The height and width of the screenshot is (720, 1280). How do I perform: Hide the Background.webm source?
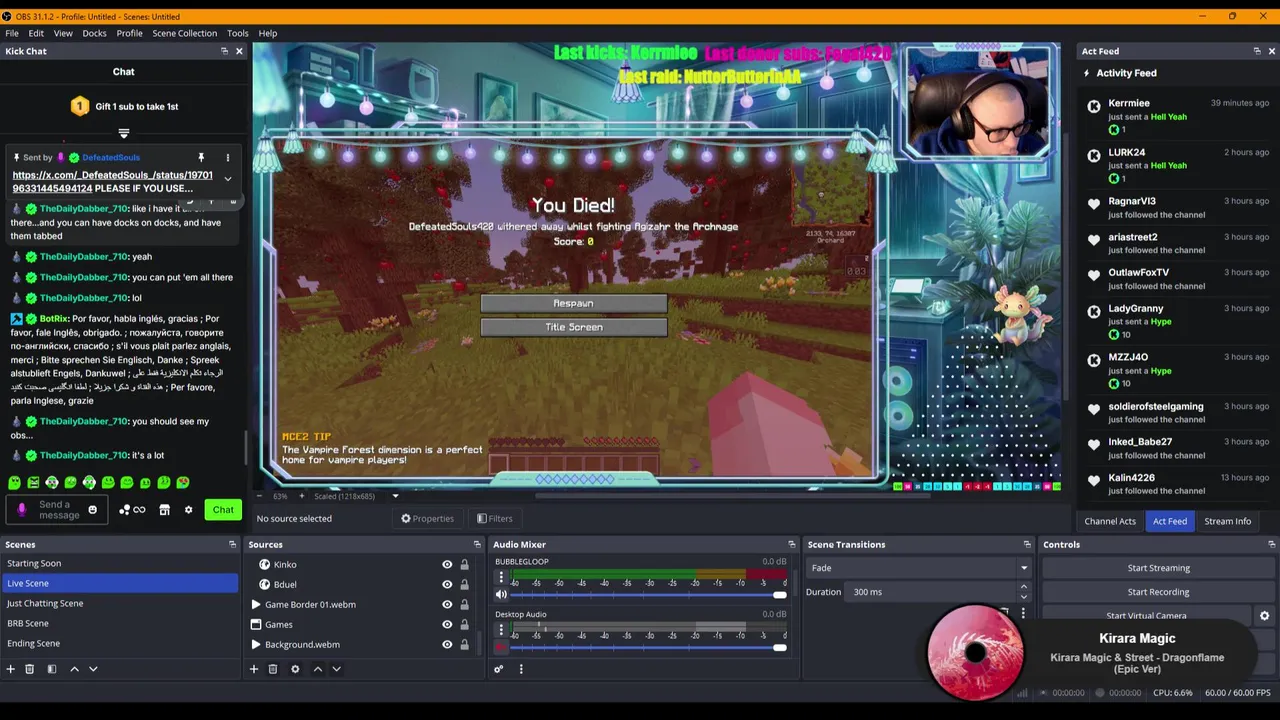click(x=447, y=644)
